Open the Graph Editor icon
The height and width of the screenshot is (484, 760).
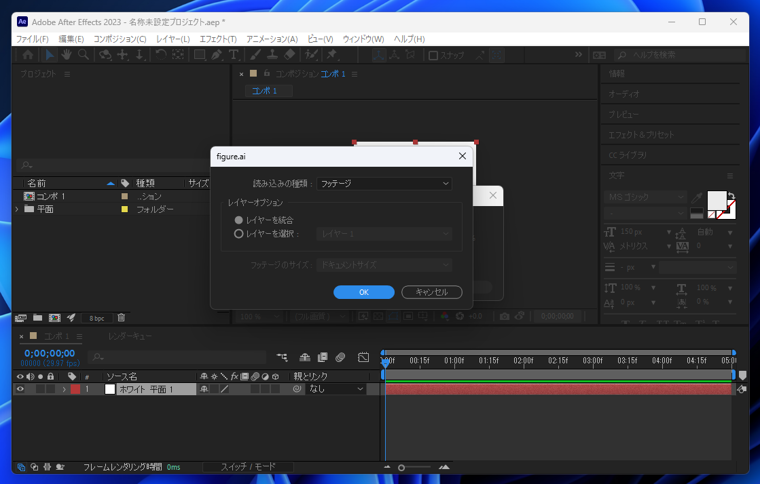[x=363, y=358]
